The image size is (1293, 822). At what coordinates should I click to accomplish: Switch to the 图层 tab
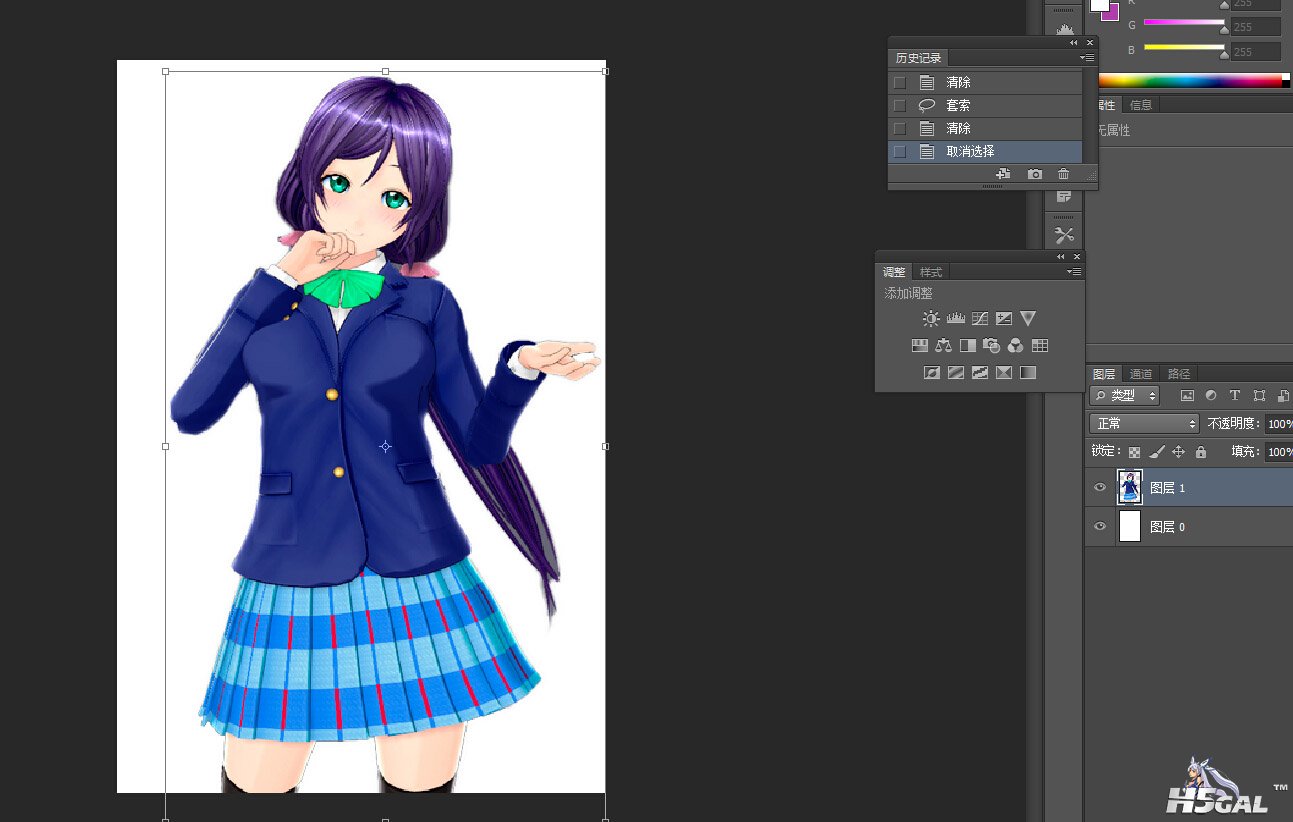tap(1104, 374)
